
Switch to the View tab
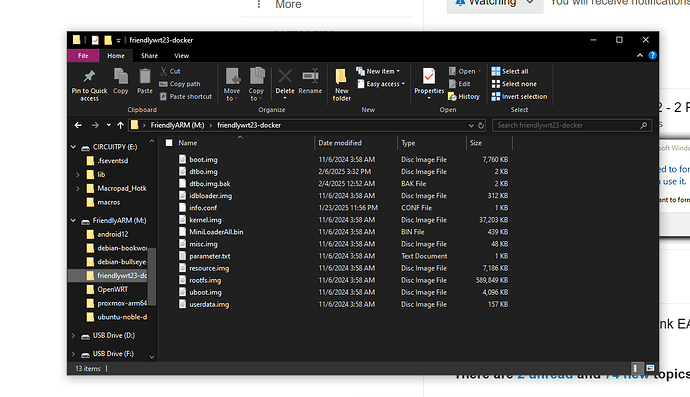tap(181, 56)
